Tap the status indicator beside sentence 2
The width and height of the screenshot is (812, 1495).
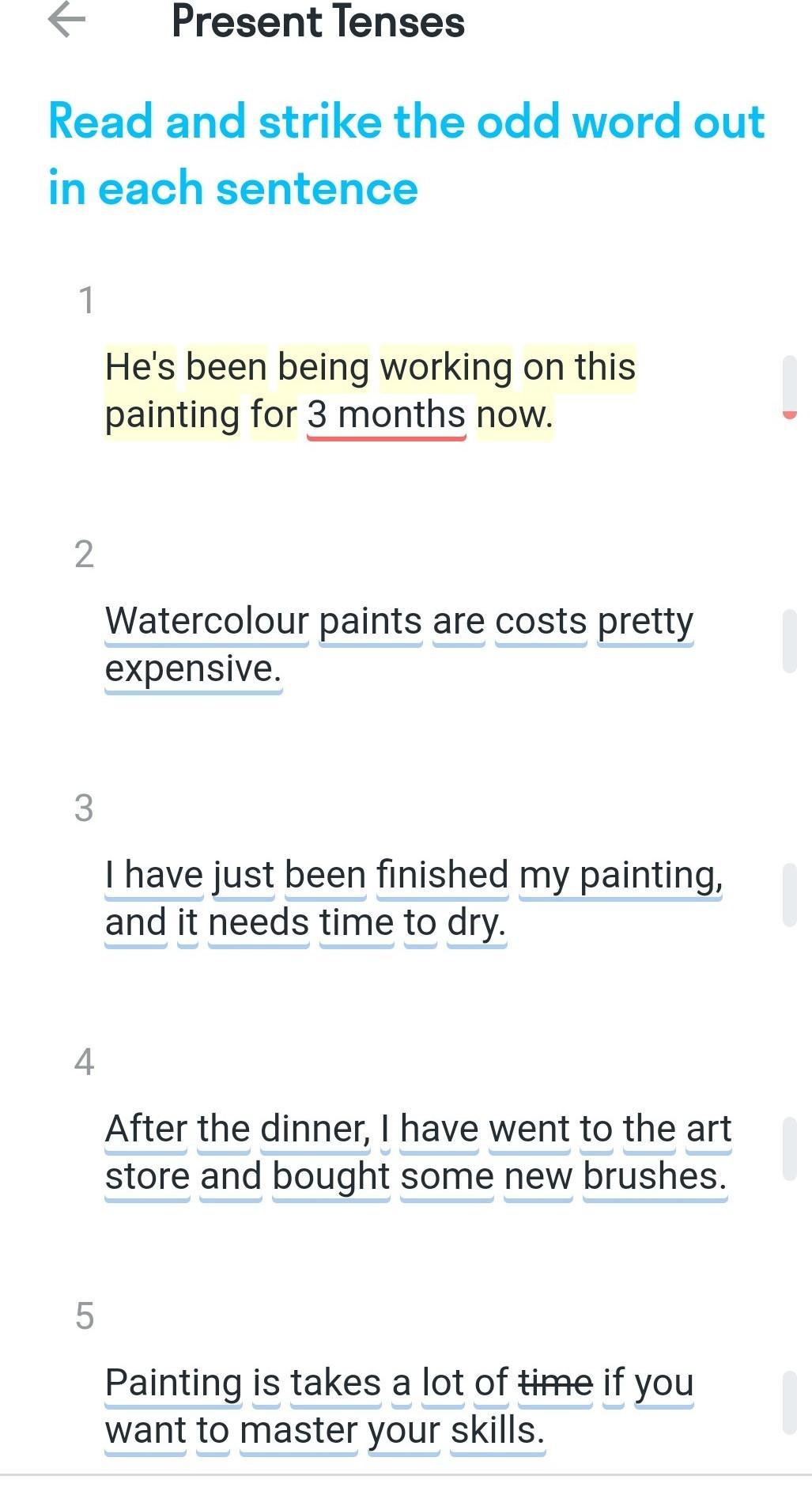789,641
